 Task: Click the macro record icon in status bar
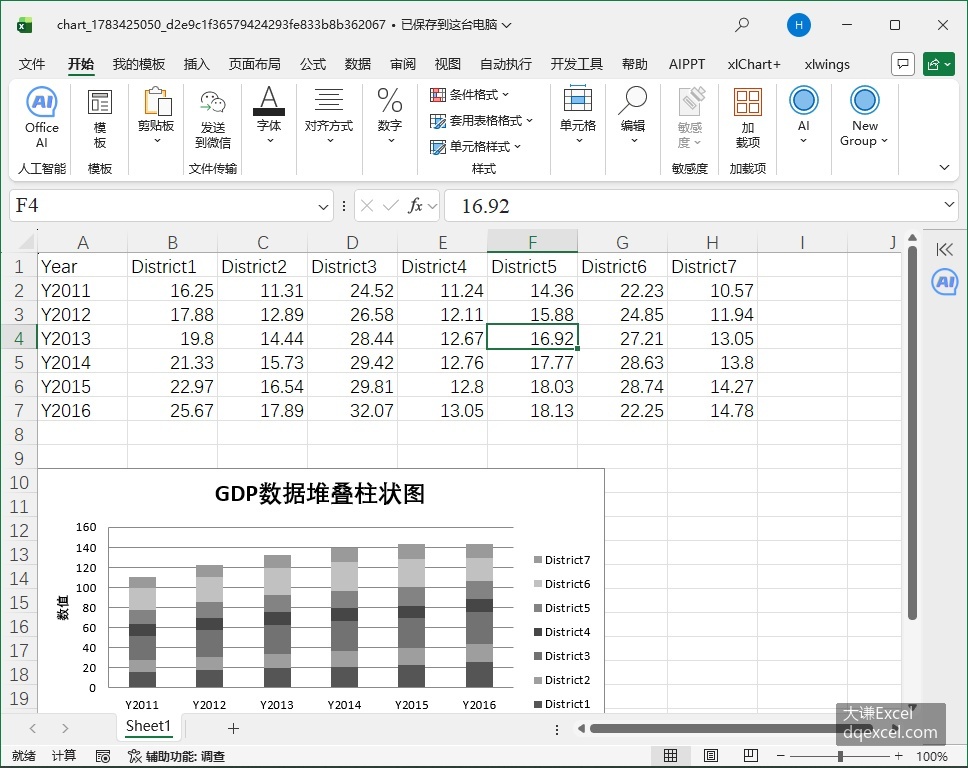(x=102, y=756)
